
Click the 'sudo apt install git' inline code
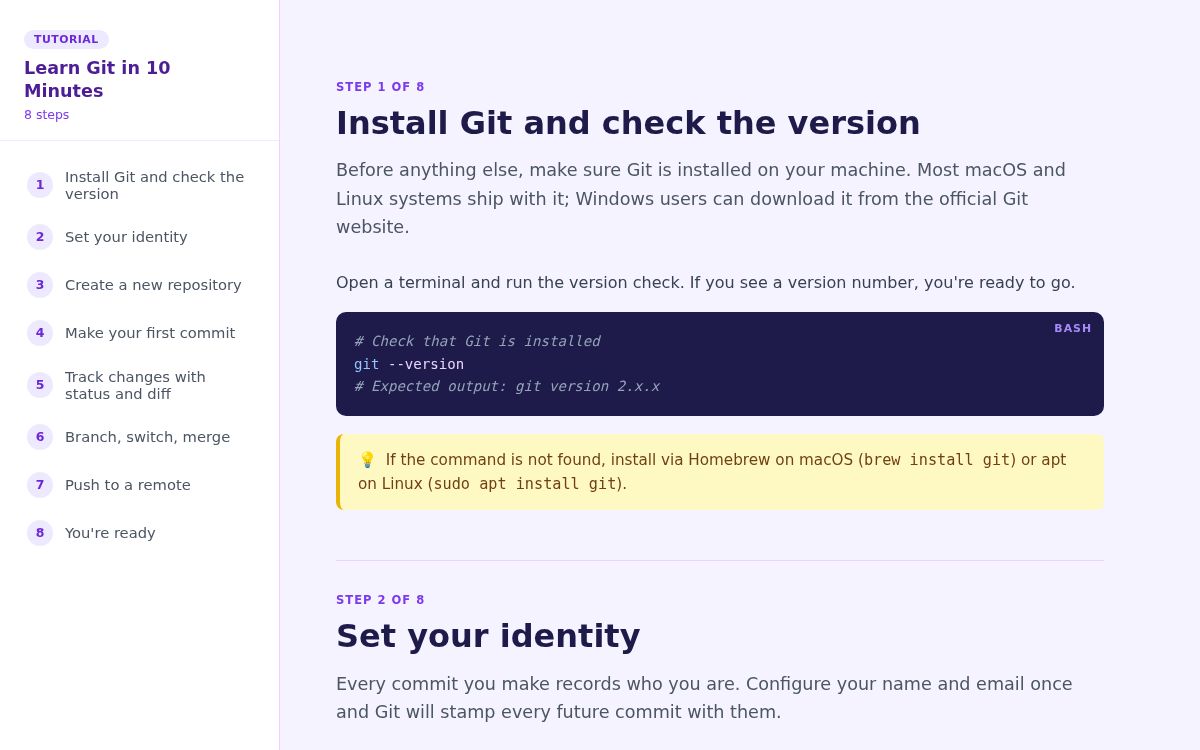coord(525,484)
